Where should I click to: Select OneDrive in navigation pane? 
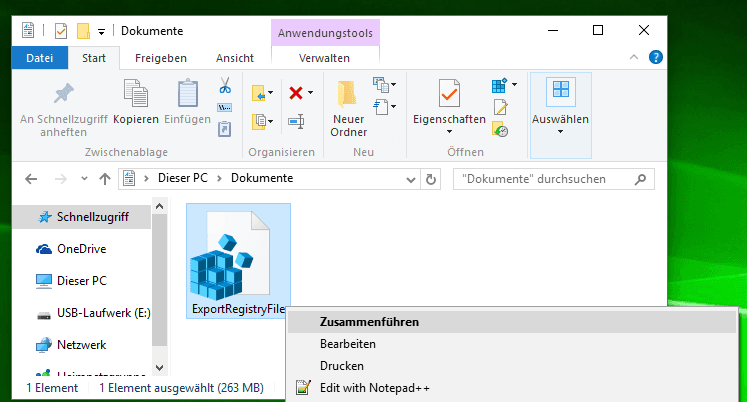(x=82, y=249)
